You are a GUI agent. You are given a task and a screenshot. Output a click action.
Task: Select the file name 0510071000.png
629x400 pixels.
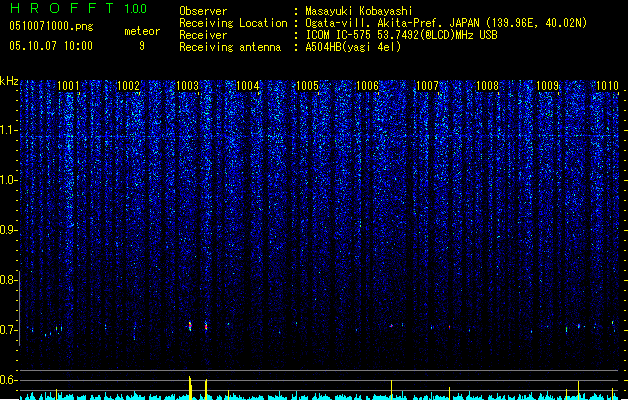click(x=51, y=26)
